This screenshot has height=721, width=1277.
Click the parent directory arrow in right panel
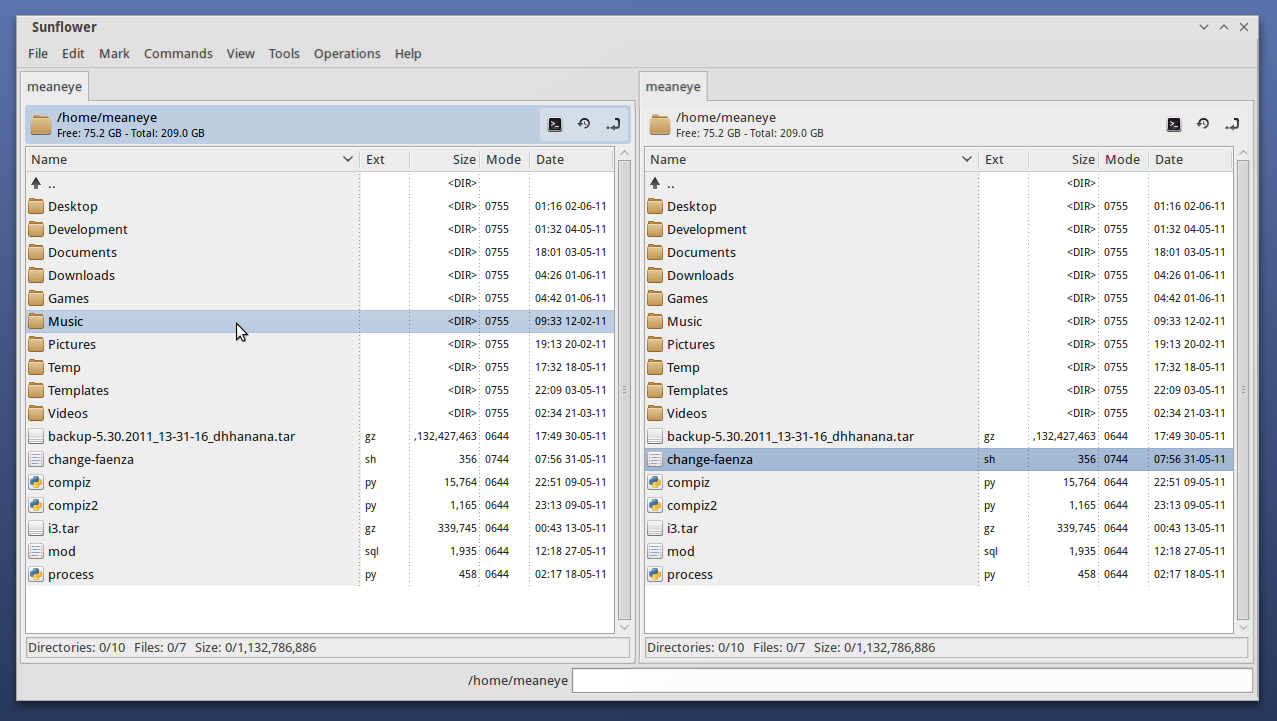655,184
